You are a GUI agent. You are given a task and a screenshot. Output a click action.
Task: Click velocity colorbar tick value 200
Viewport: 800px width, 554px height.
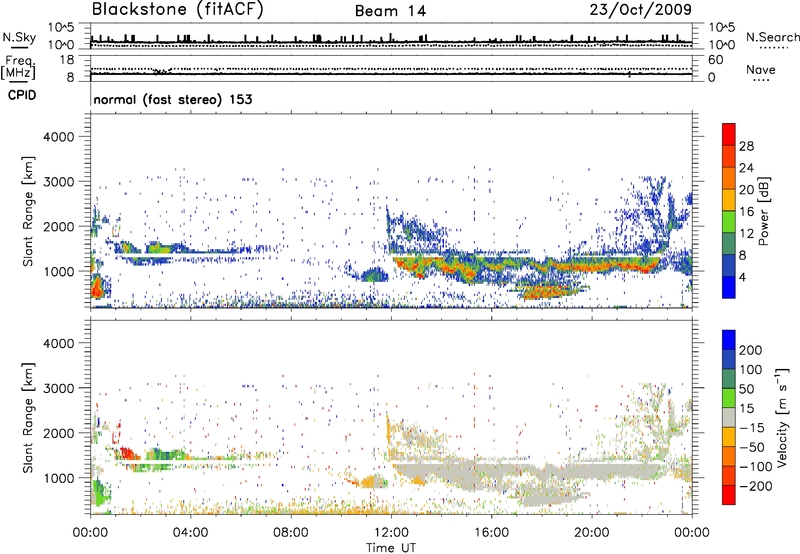(751, 350)
